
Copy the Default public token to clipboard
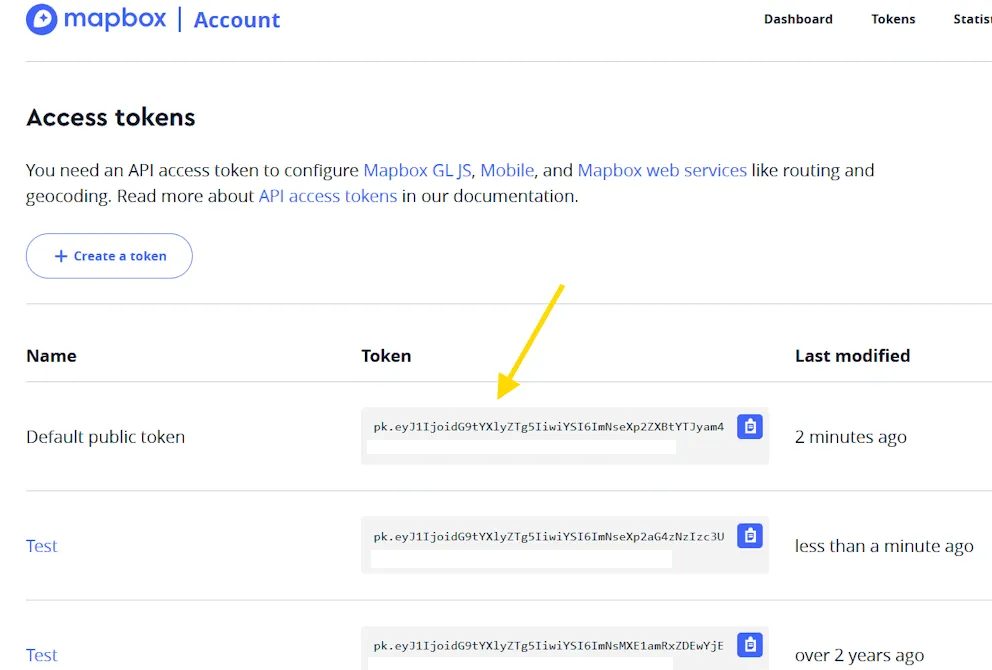(x=750, y=426)
